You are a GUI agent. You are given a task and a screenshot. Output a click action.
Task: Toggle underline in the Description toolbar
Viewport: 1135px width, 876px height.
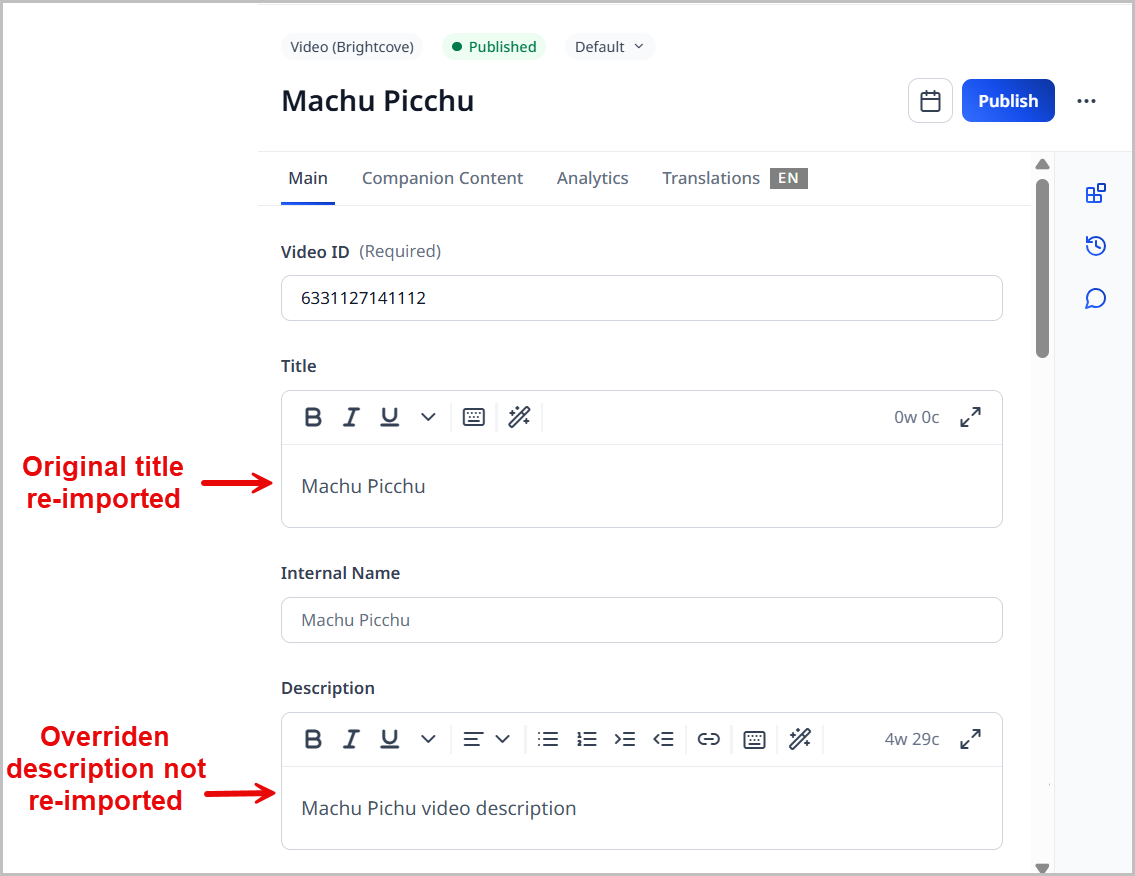click(390, 739)
